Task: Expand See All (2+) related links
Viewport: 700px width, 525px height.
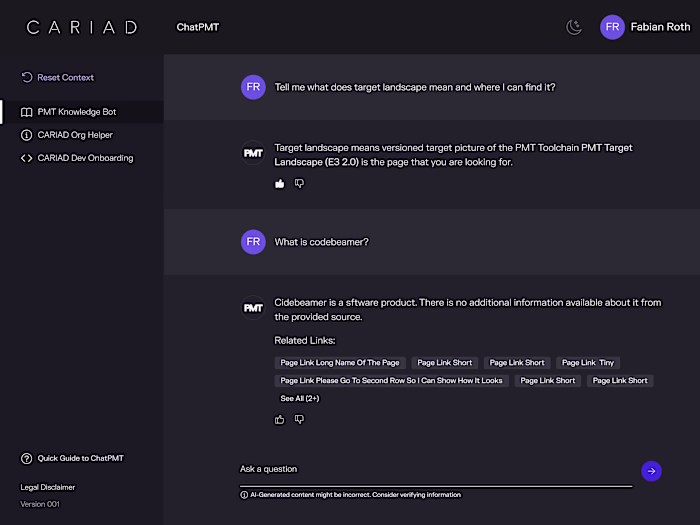Action: click(300, 398)
